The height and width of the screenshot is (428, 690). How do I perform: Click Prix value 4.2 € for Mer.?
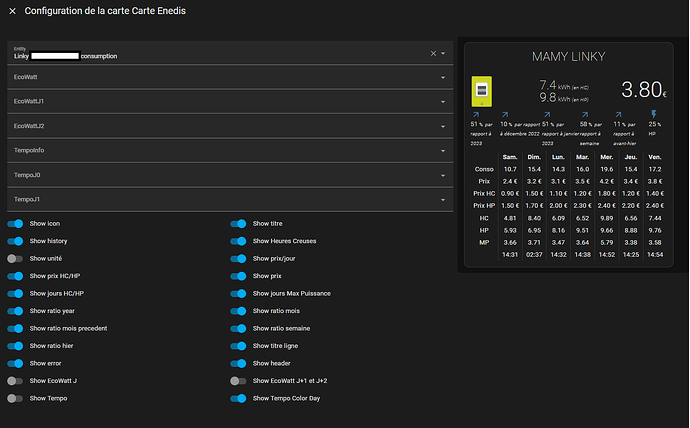606,181
